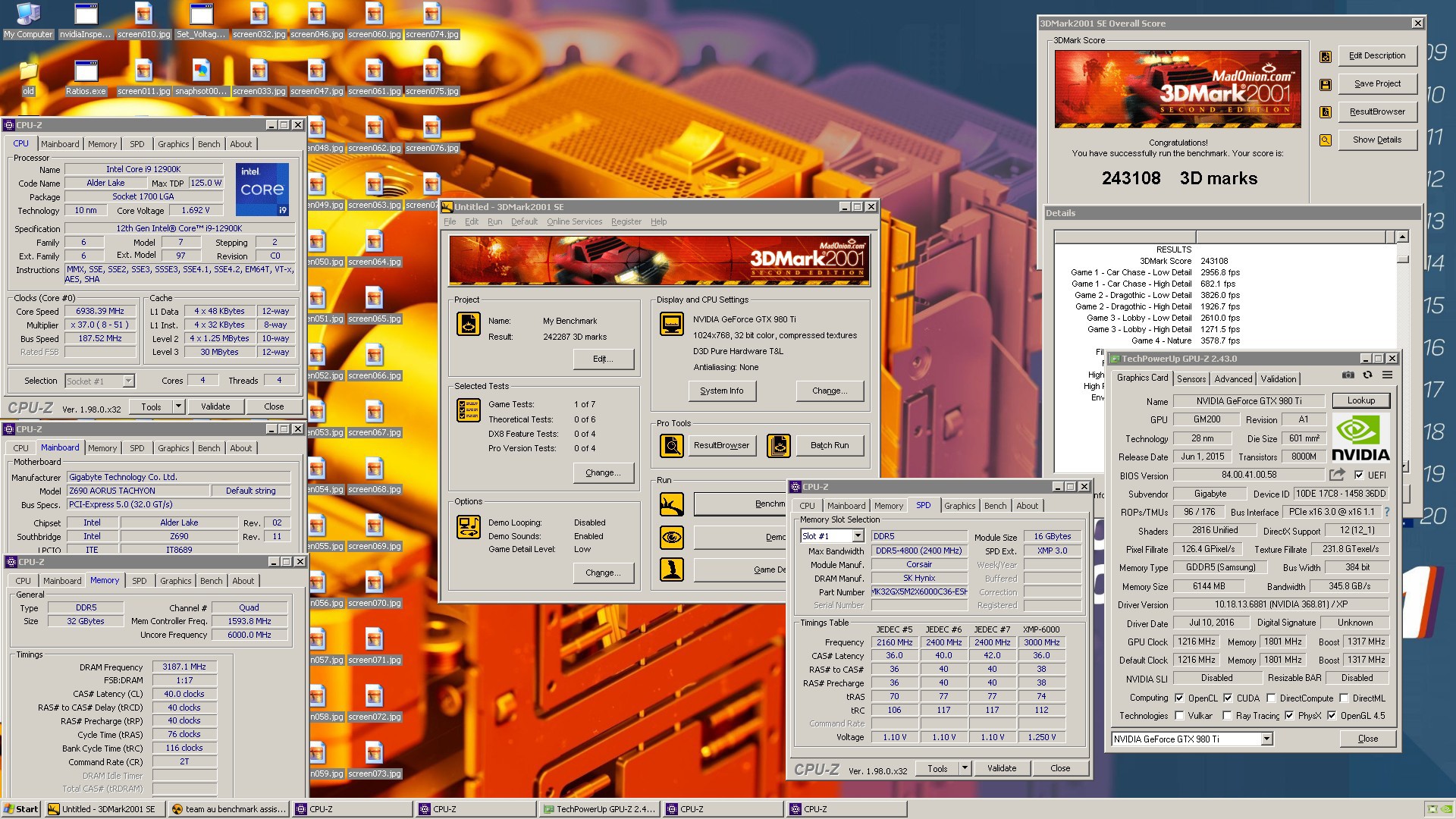
Task: Click ResultBrowser magnifier icon in Pro Tools
Action: pos(672,446)
